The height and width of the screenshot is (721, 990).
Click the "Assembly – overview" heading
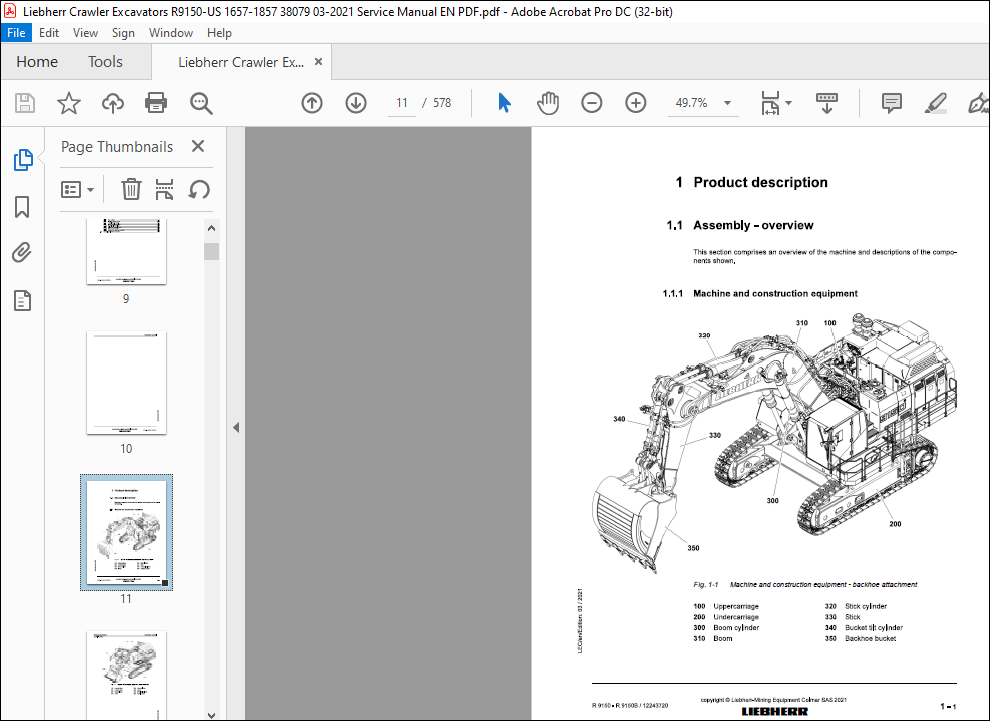(753, 225)
